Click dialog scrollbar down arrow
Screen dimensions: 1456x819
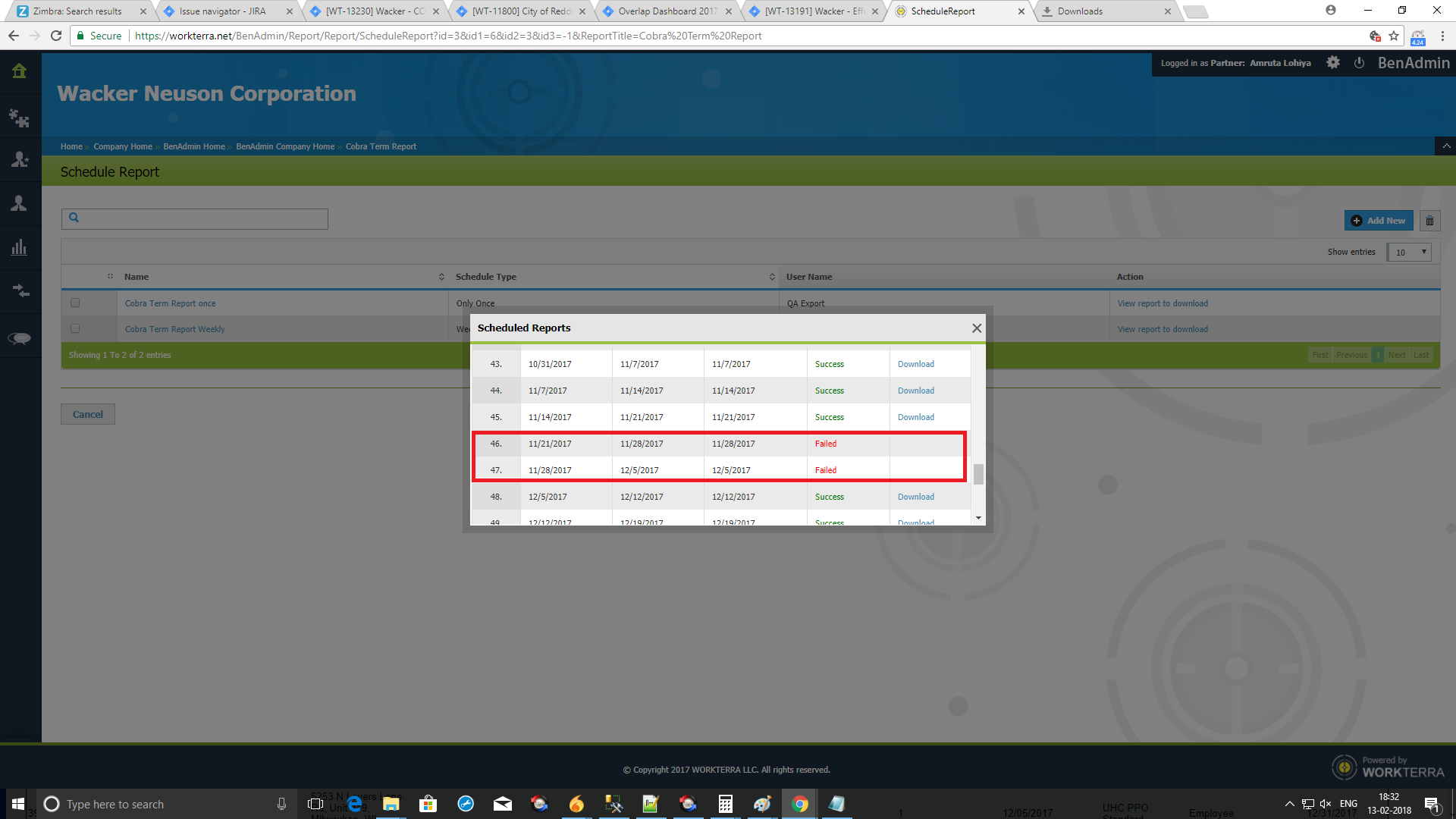point(978,518)
